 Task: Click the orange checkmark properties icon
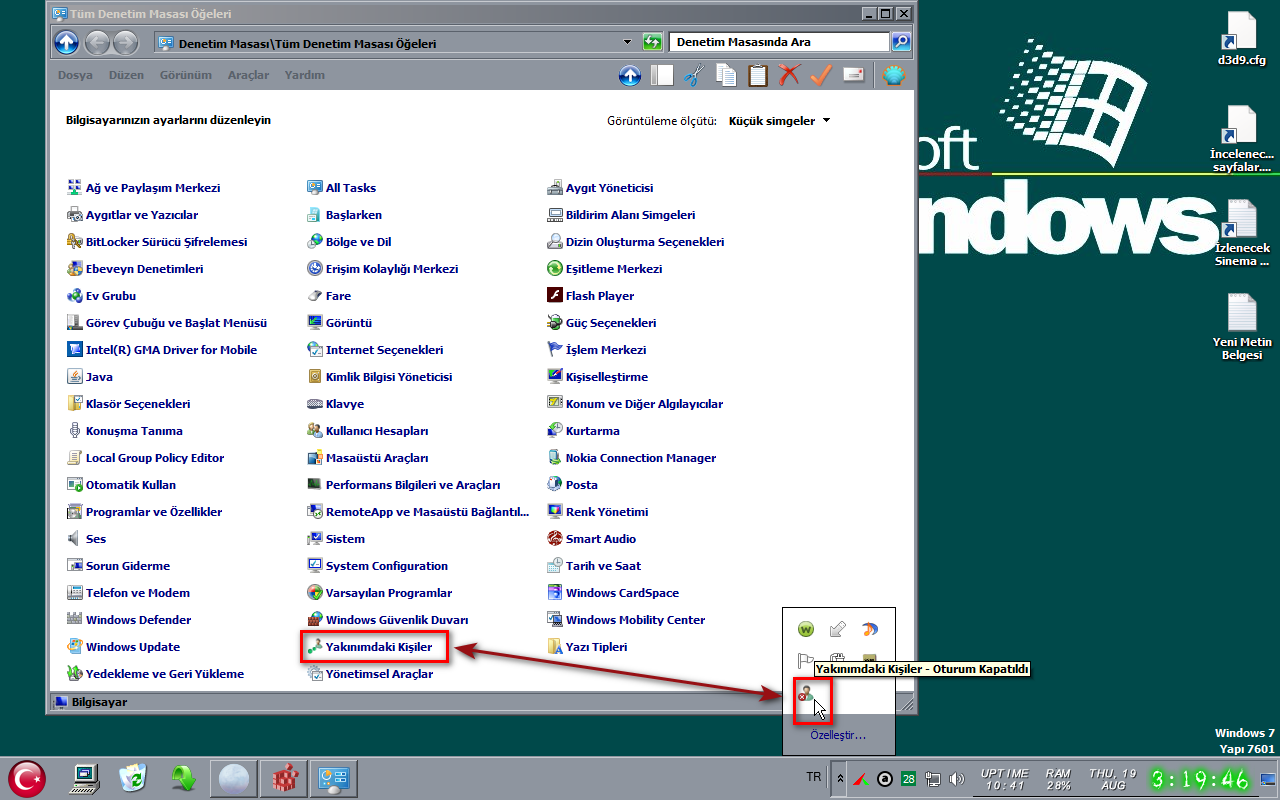821,75
